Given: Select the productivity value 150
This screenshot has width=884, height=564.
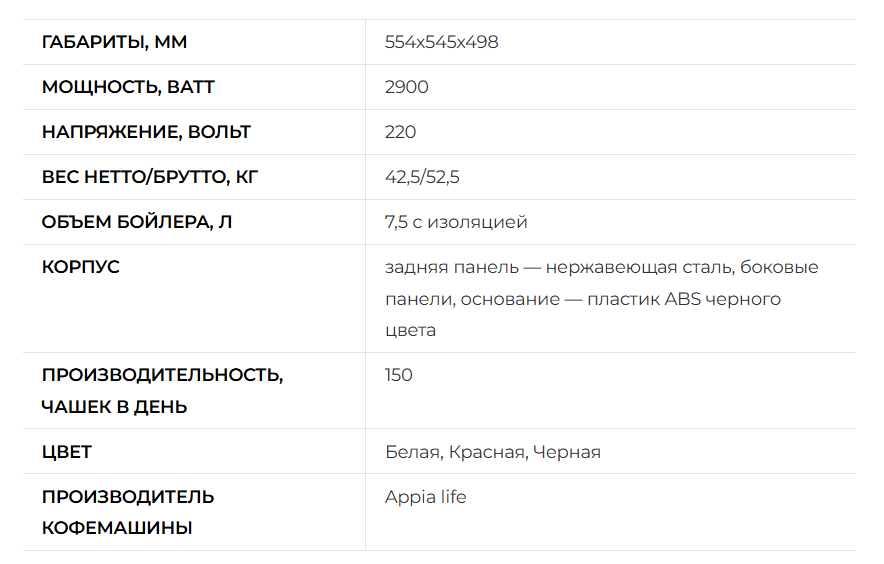Looking at the screenshot, I should click(x=399, y=375).
